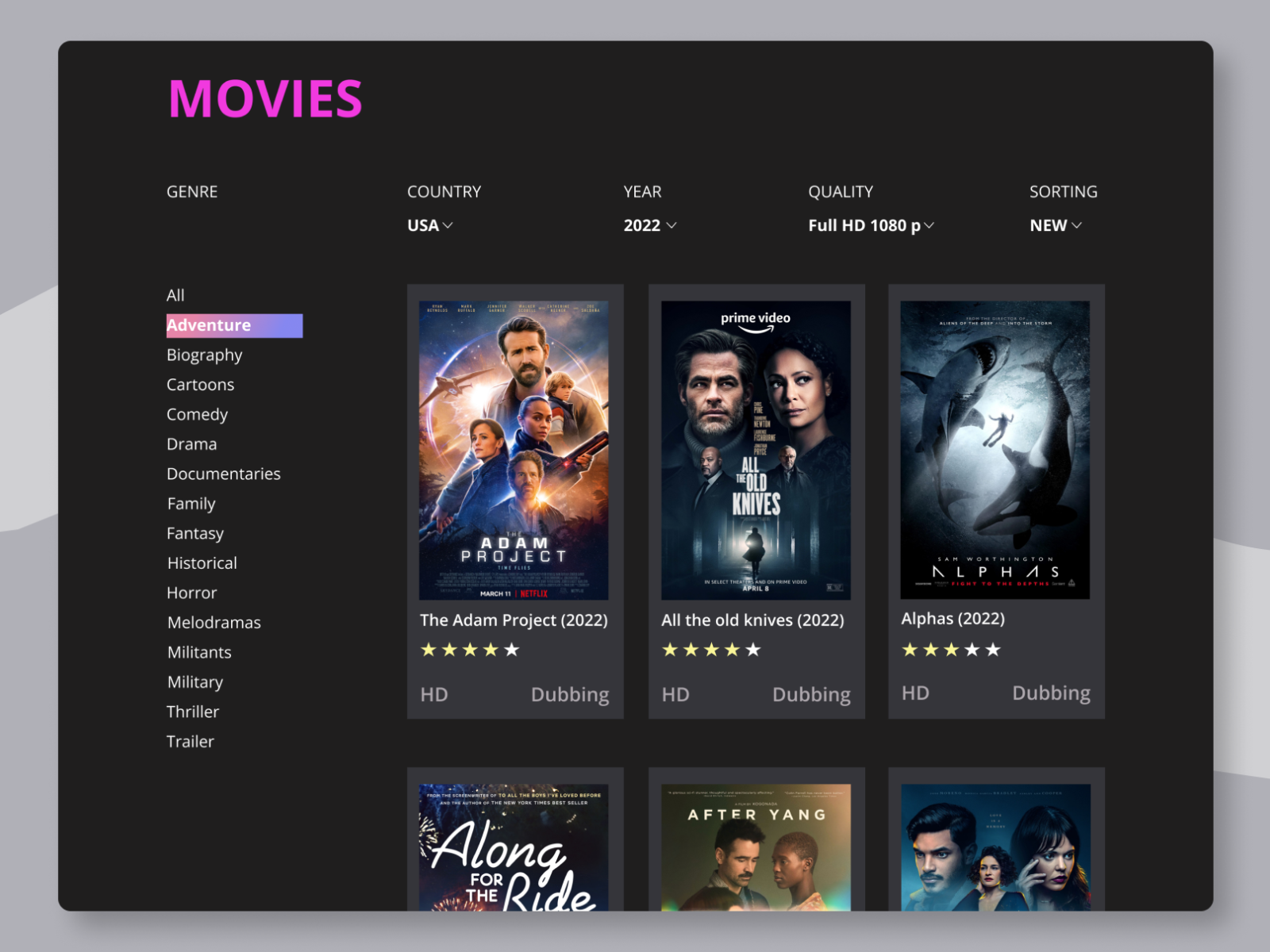Image resolution: width=1270 pixels, height=952 pixels.
Task: Rate Alphas five stars
Action: [x=993, y=650]
